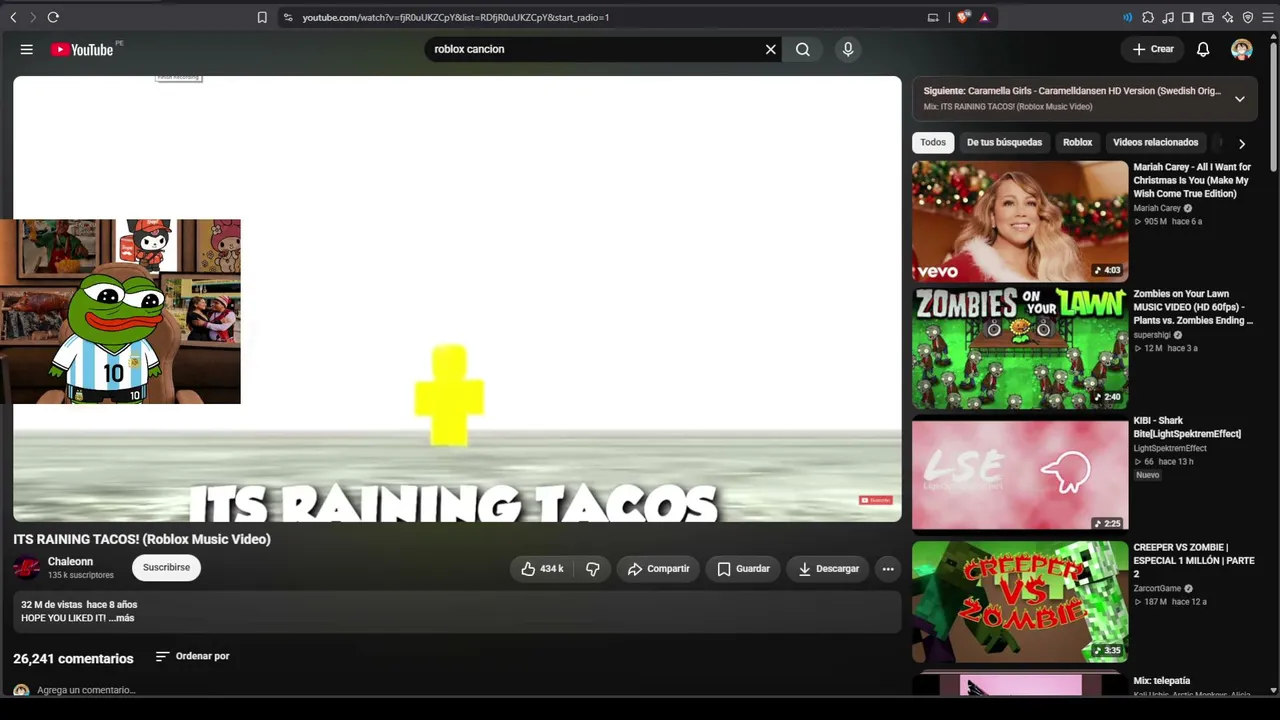The height and width of the screenshot is (720, 1280).
Task: Open the Brave Wallet icon
Action: pos(1208,17)
